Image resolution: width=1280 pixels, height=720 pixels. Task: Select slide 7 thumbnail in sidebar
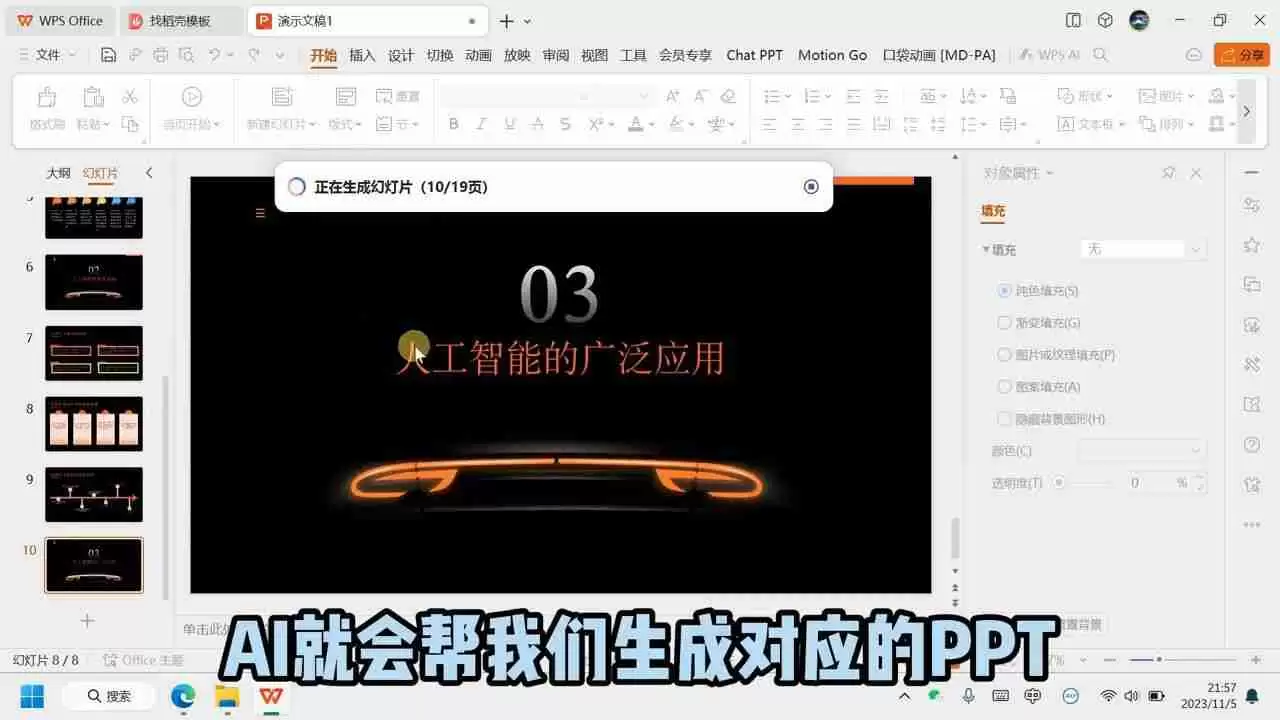click(93, 352)
